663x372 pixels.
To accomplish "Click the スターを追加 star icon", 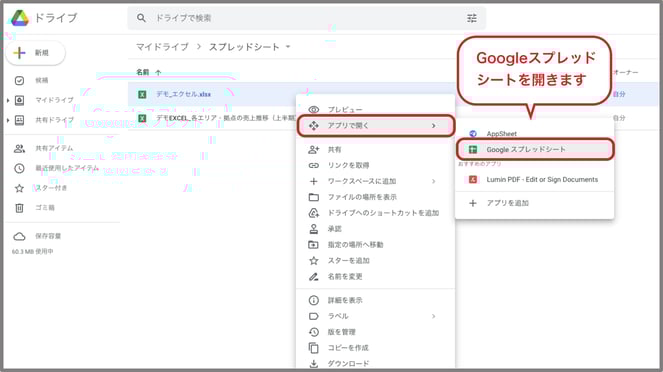I will tap(314, 260).
